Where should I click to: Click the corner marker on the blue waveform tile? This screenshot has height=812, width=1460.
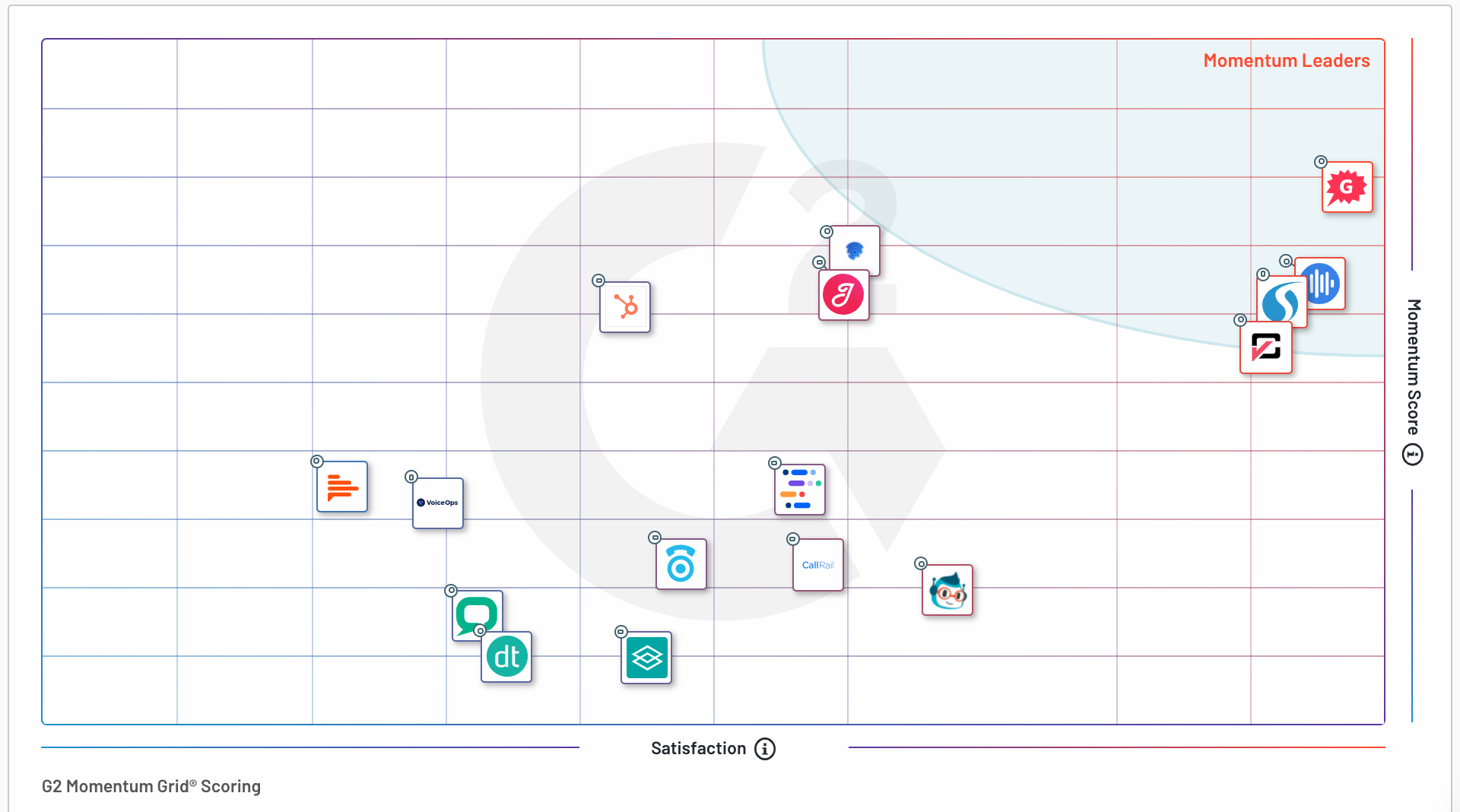tap(1286, 261)
